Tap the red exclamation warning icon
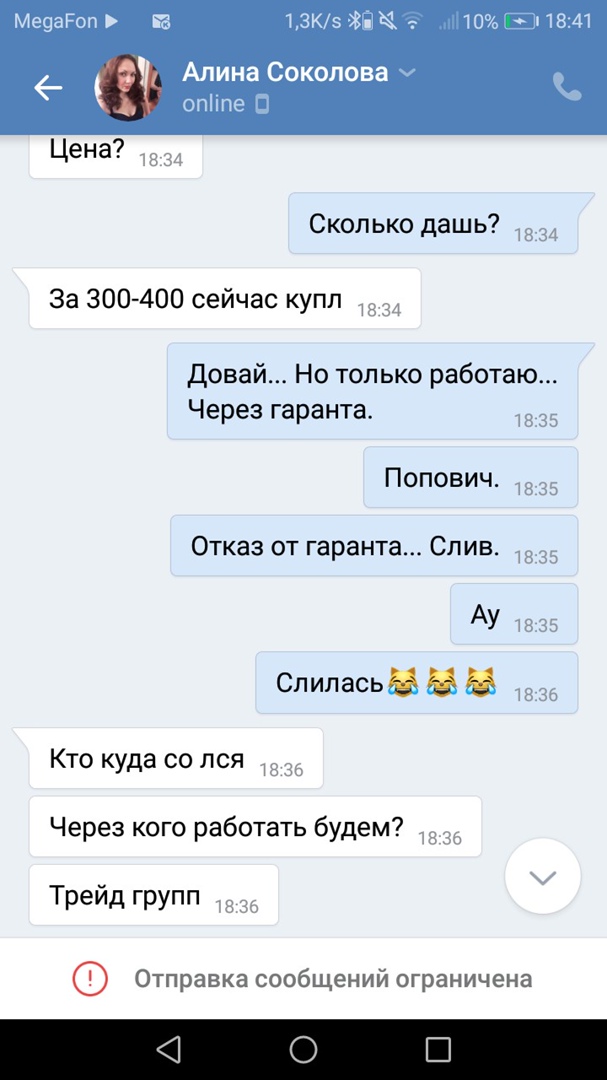 [90, 979]
